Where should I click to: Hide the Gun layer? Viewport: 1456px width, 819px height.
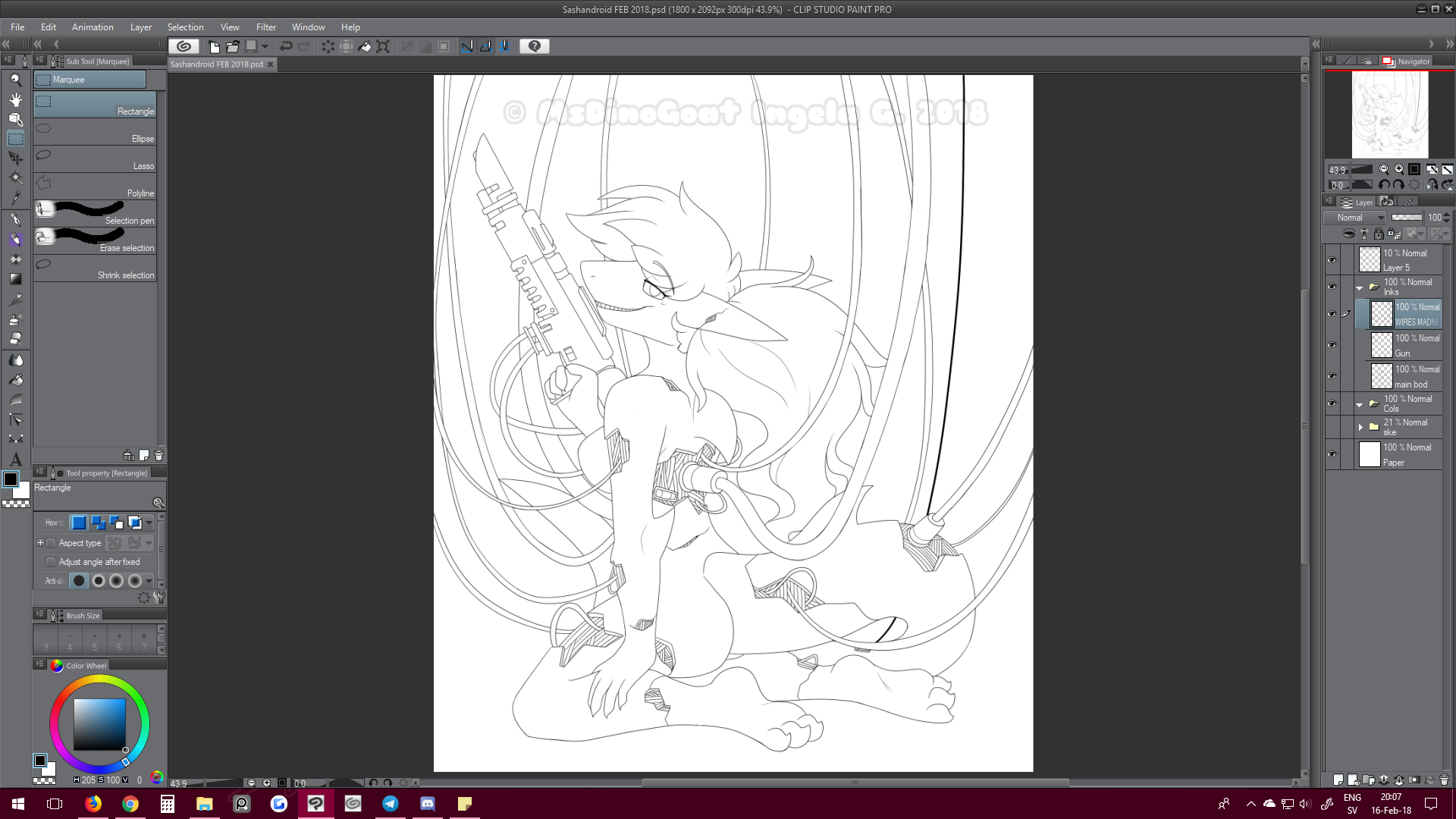(1332, 345)
